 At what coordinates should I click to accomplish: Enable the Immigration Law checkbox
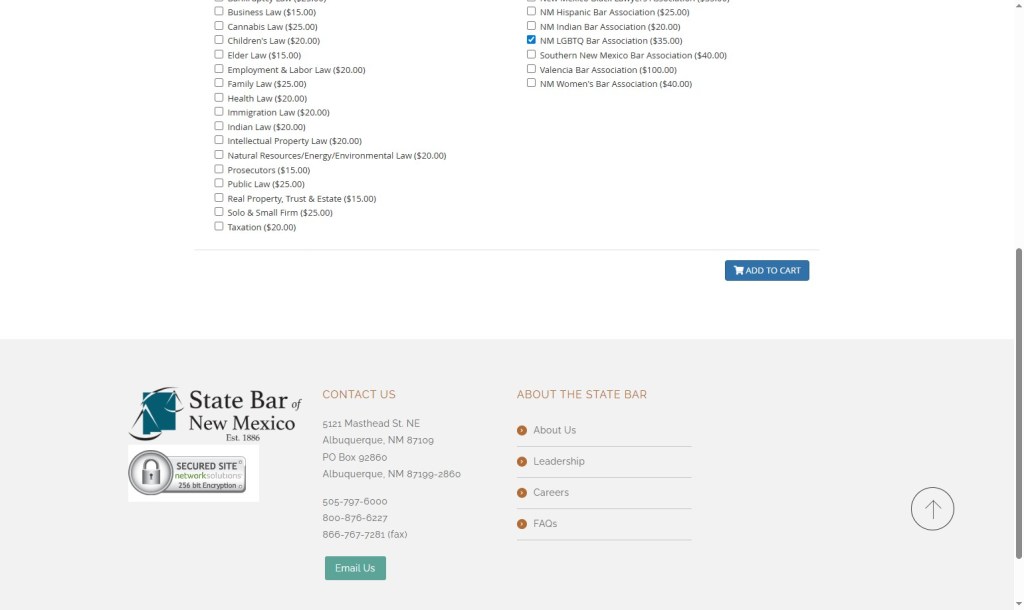[219, 112]
